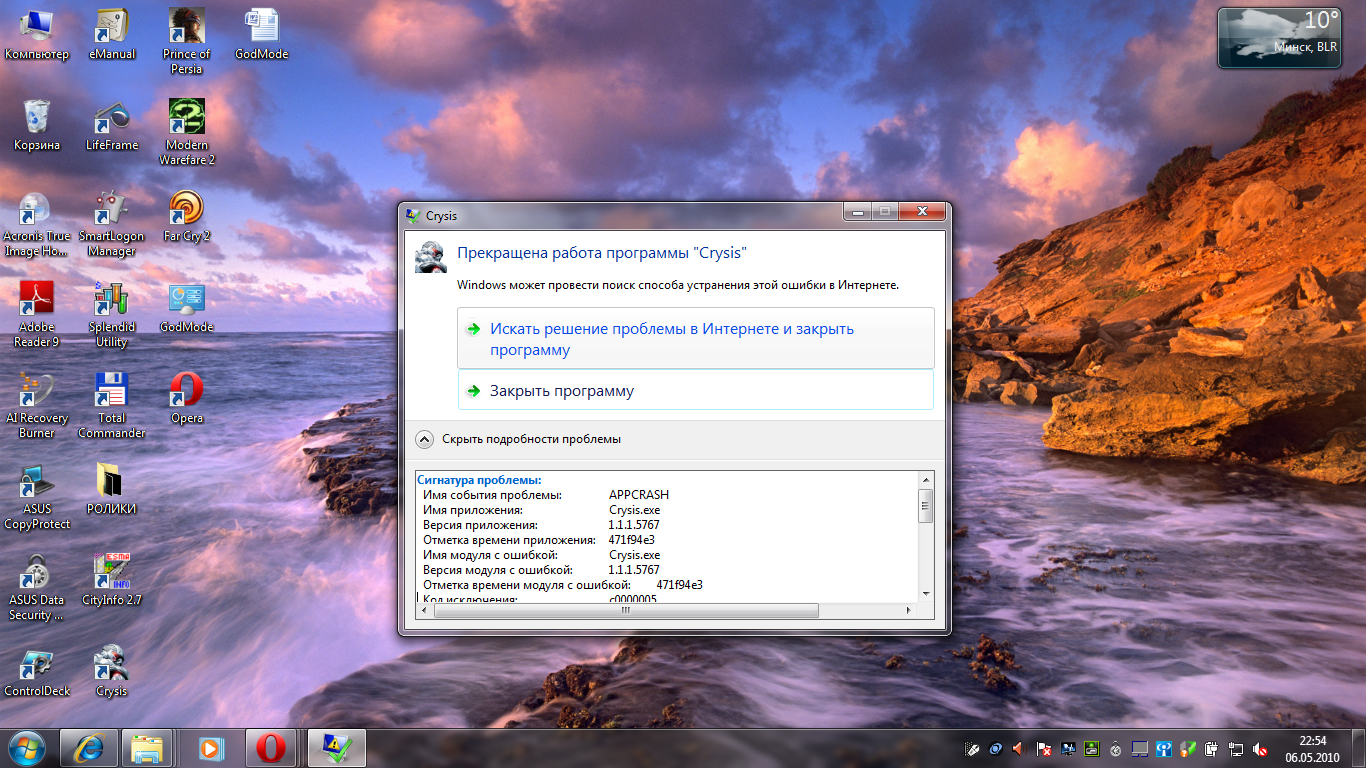The width and height of the screenshot is (1366, 768).
Task: Open Acronis True Image Home shortcut
Action: (x=37, y=224)
